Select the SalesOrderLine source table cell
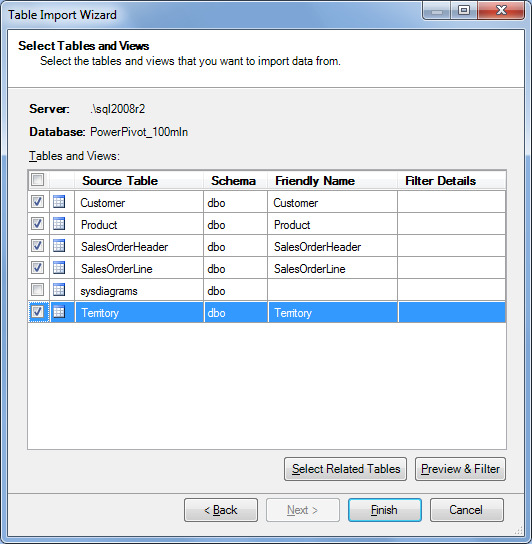532x544 pixels. pos(139,267)
